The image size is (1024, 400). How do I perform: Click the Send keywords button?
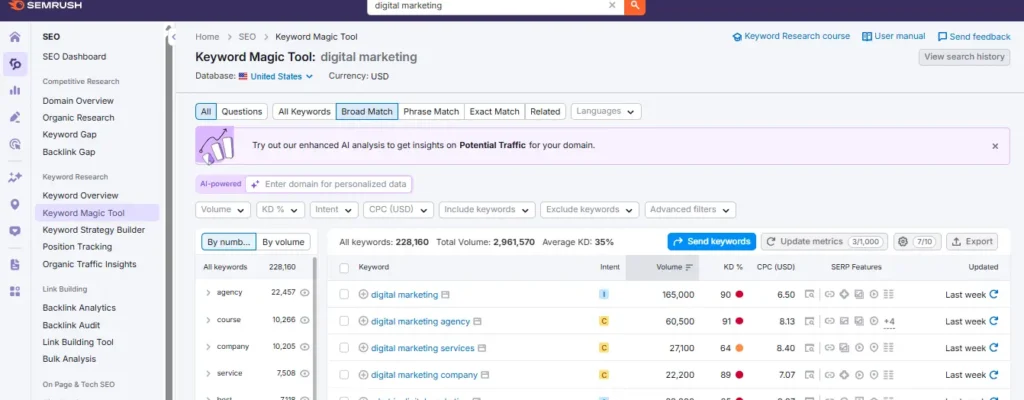click(x=711, y=241)
